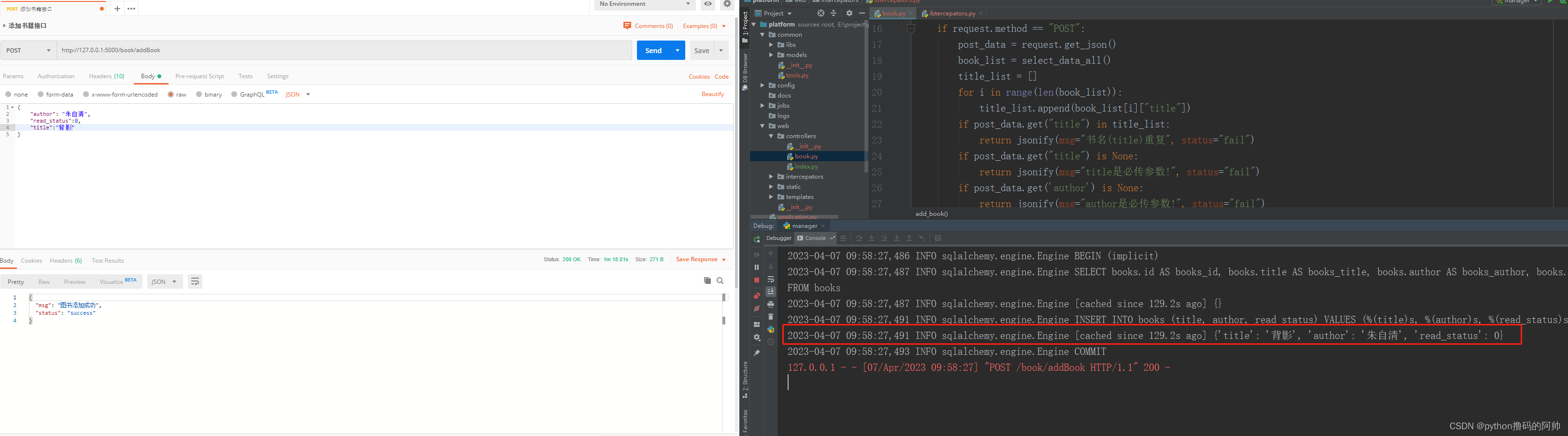Pause the running debug program
This screenshot has height=436, width=1568.
point(757,267)
